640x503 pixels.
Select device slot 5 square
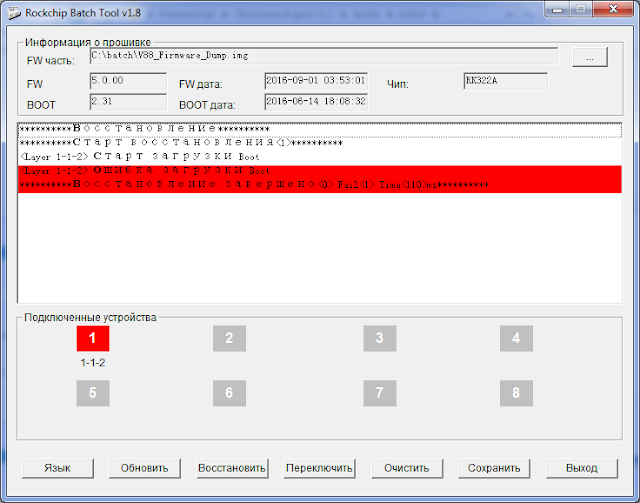pos(93,393)
